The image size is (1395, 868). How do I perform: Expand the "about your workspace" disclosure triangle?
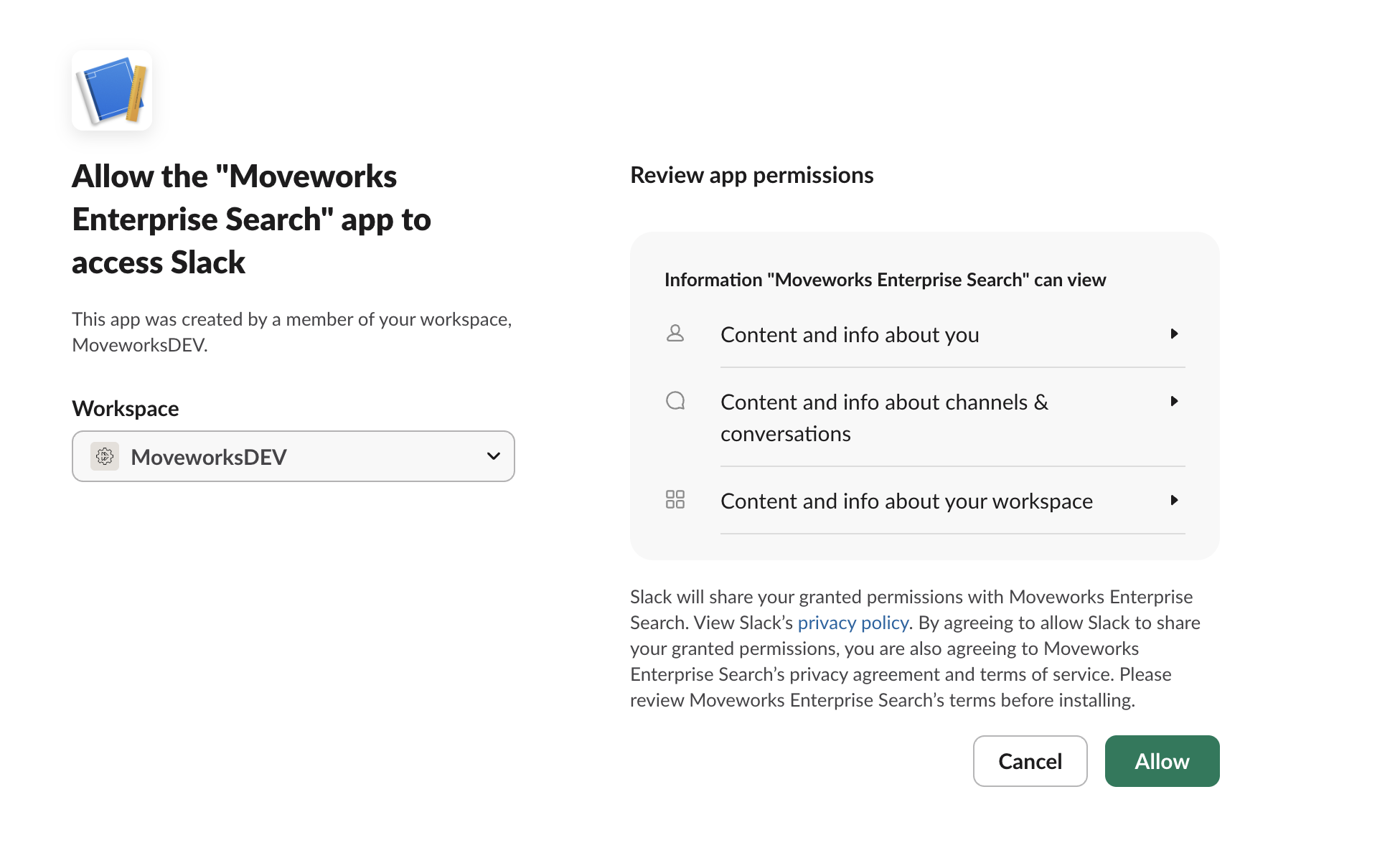(x=1174, y=500)
